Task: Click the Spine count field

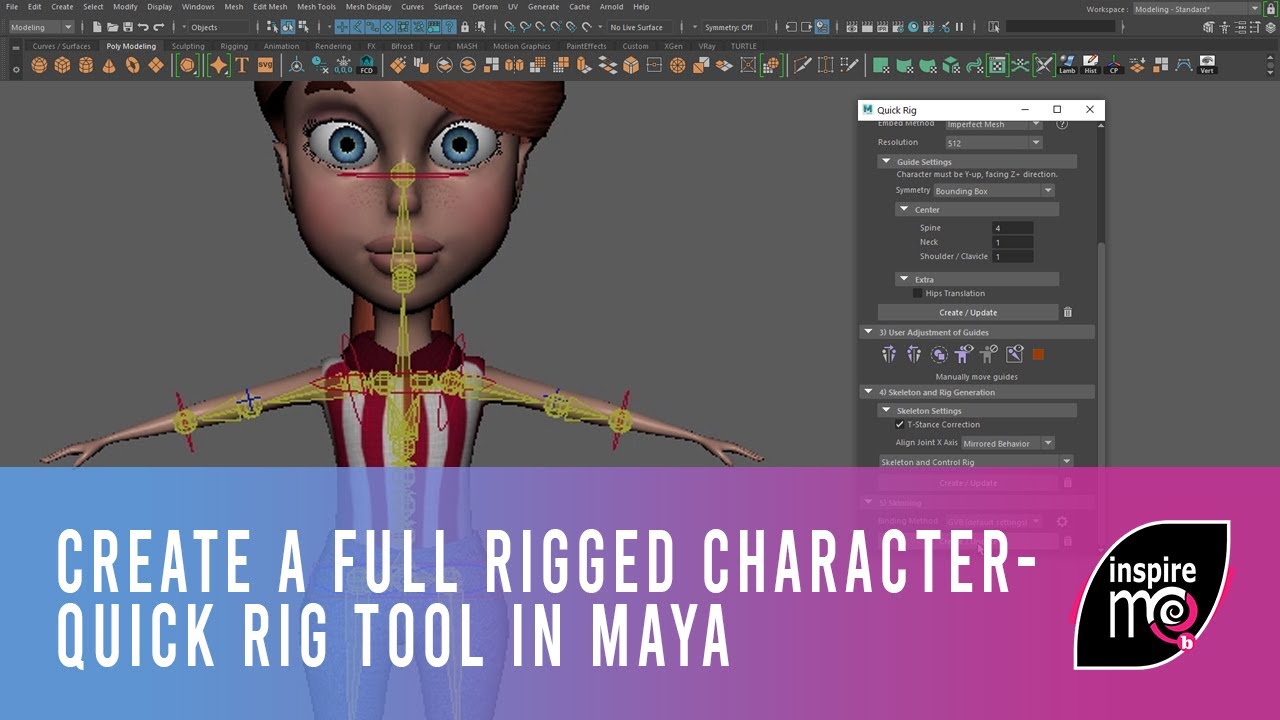Action: (1012, 228)
